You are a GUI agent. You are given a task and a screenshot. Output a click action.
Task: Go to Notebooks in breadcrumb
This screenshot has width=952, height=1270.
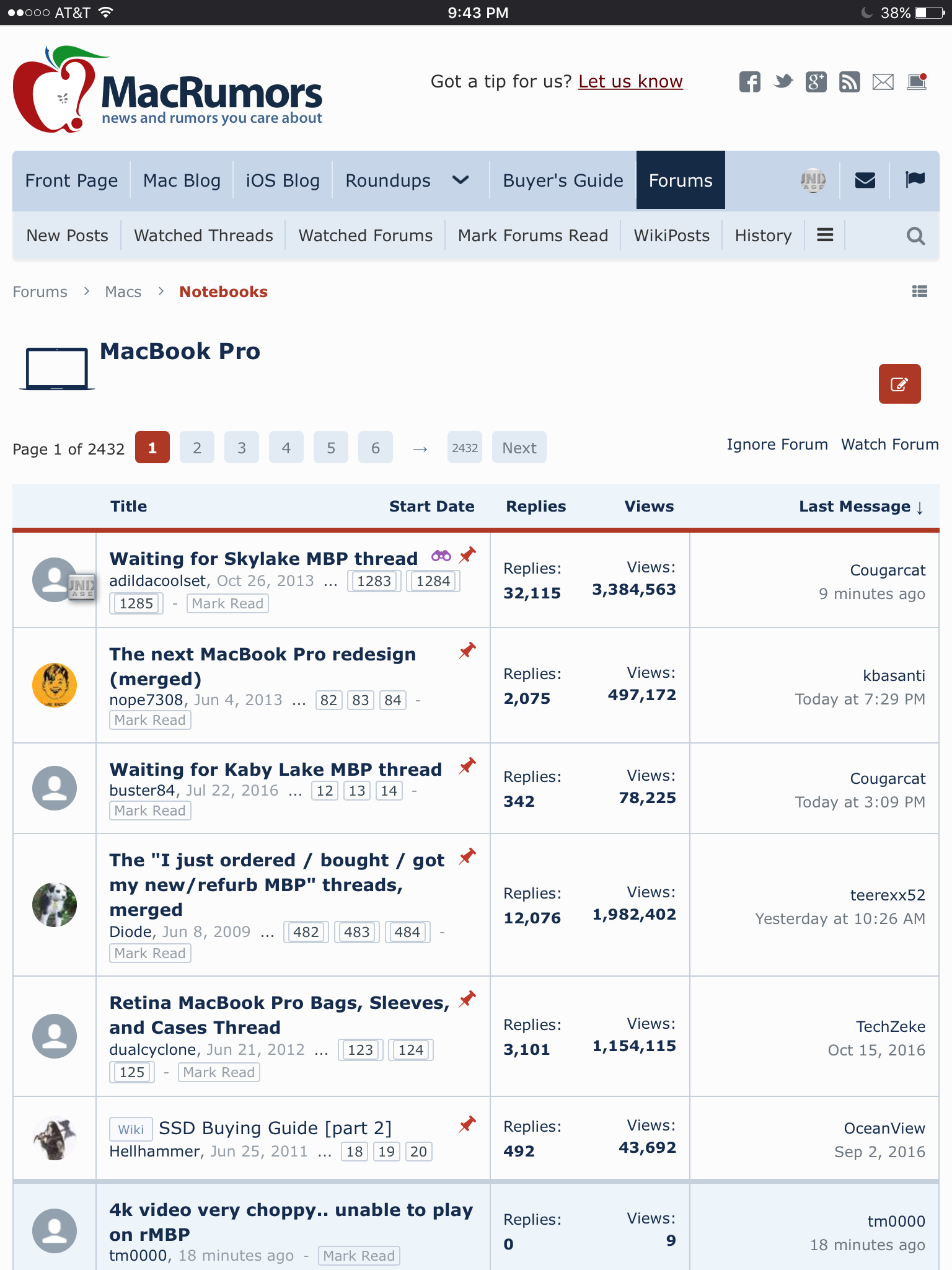pyautogui.click(x=223, y=291)
